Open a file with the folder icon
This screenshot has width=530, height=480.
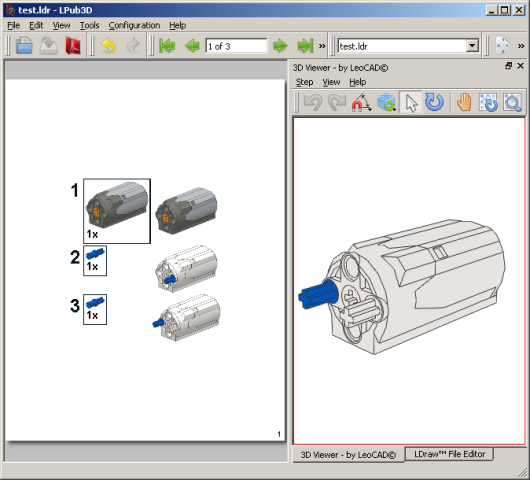(x=24, y=46)
